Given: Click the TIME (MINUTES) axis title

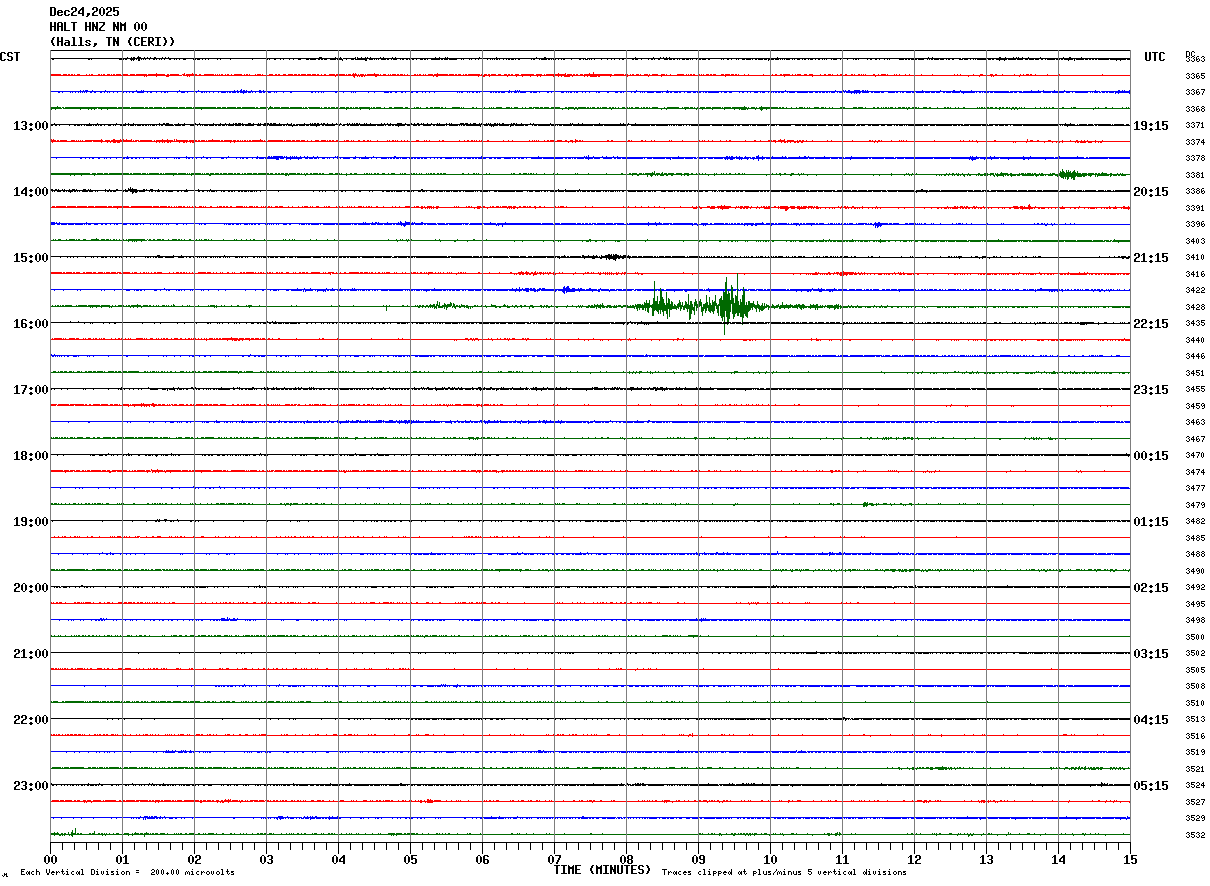Looking at the screenshot, I should click(x=602, y=870).
